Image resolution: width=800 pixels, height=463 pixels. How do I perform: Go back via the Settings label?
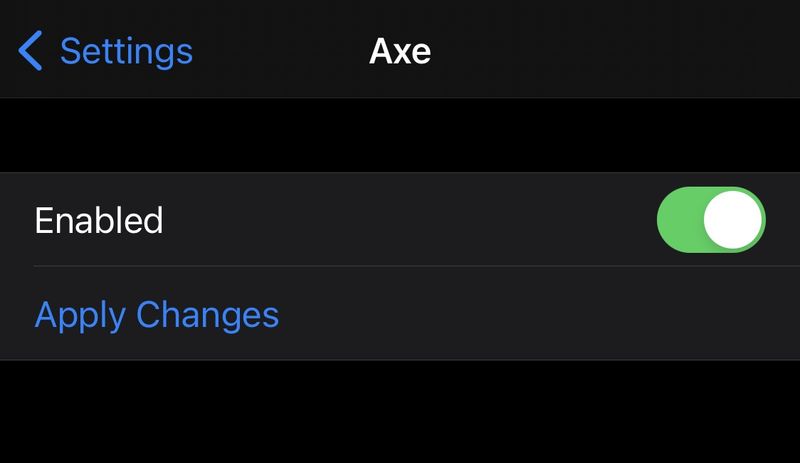126,52
